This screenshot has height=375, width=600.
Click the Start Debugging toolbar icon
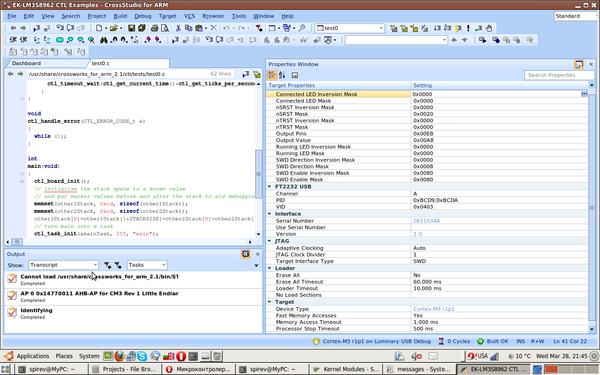[x=36, y=28]
